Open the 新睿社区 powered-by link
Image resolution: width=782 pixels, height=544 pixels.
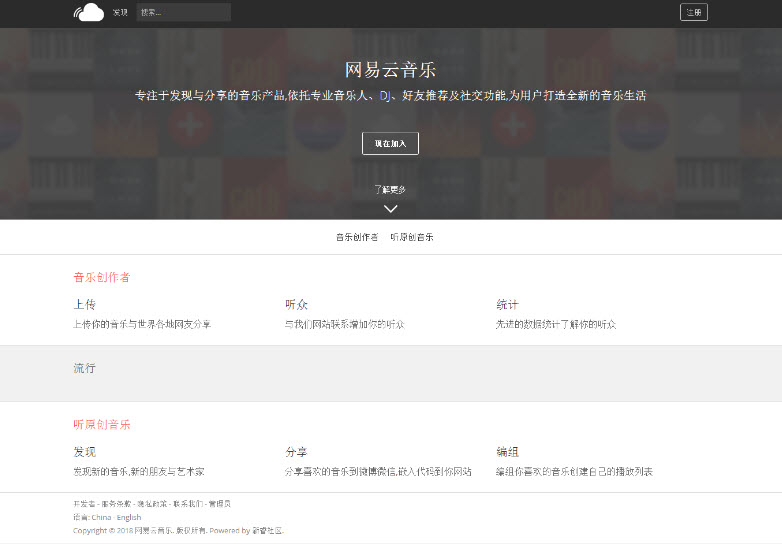tap(267, 531)
